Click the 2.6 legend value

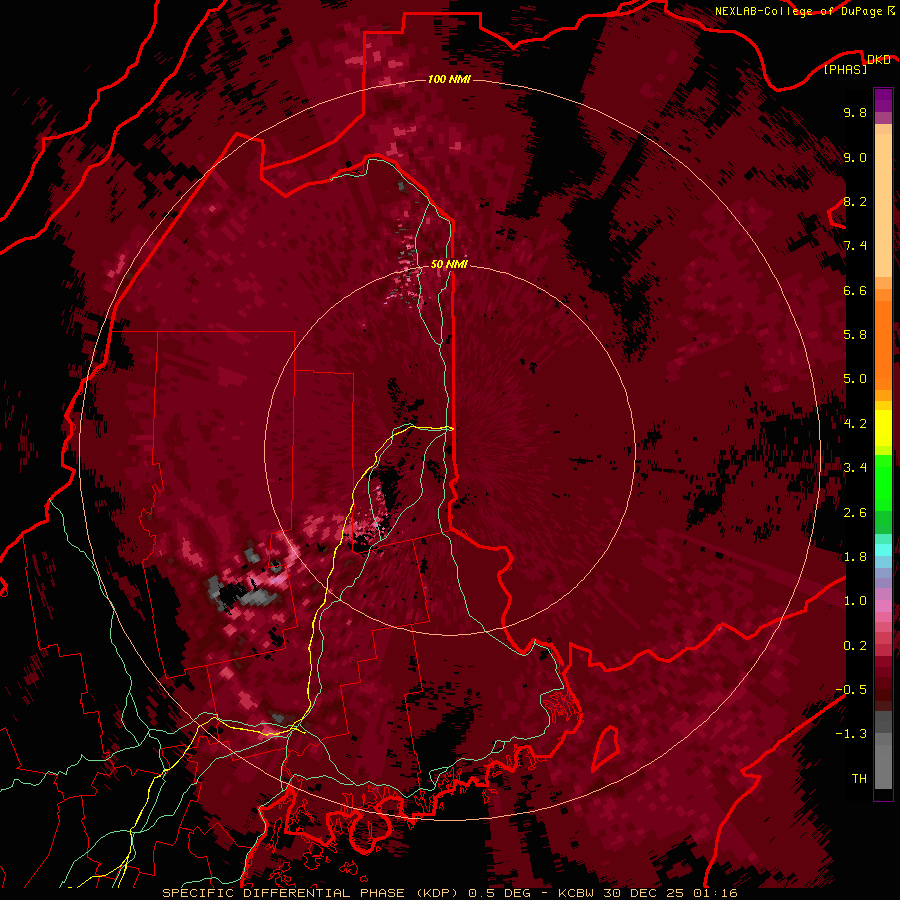855,512
